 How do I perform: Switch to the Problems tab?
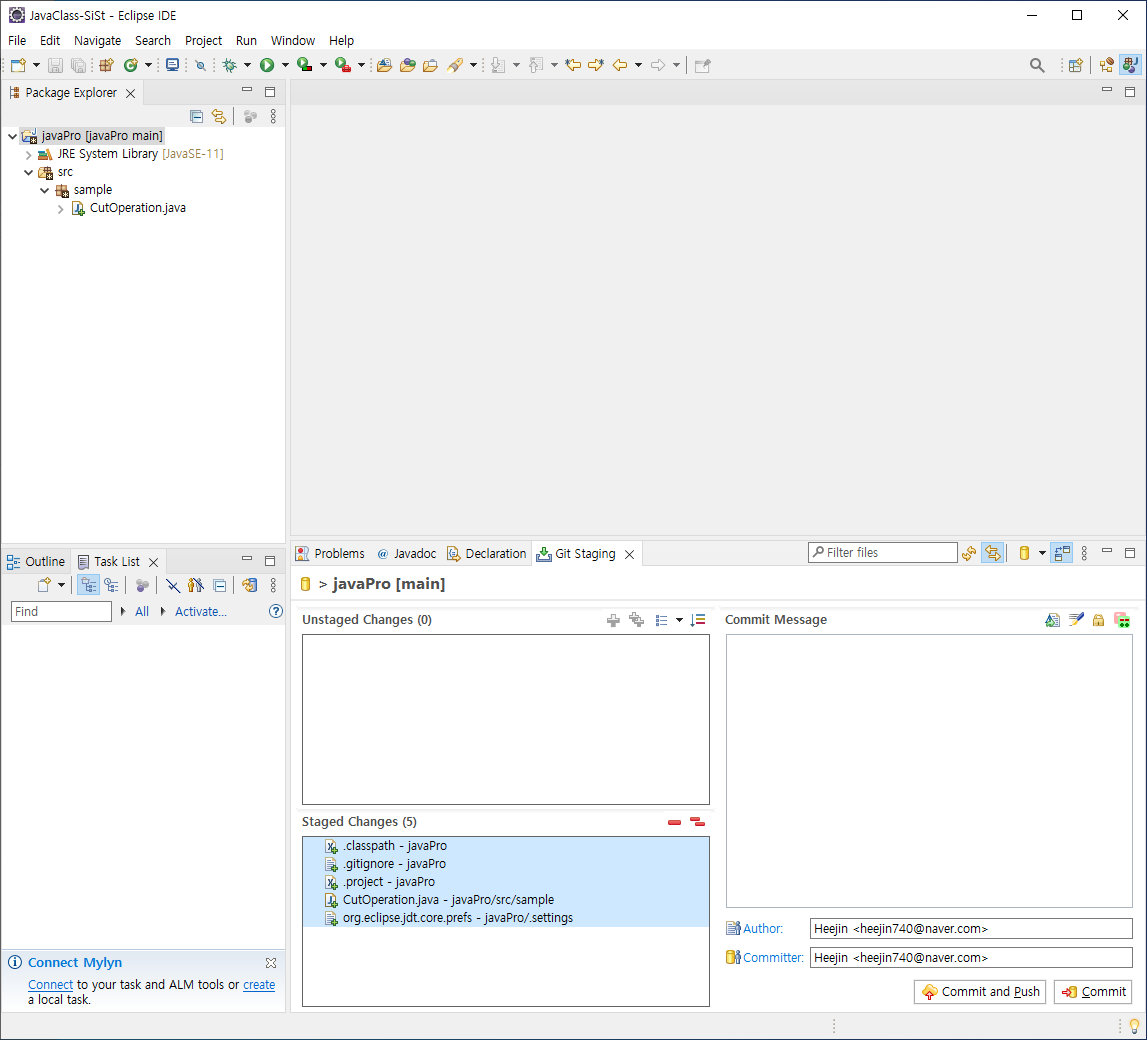pyautogui.click(x=330, y=554)
